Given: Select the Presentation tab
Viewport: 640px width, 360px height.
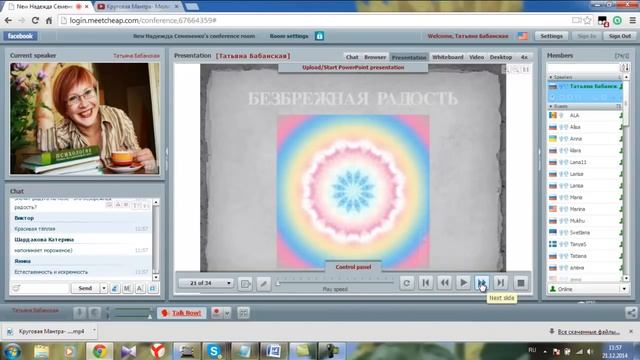Looking at the screenshot, I should point(409,57).
